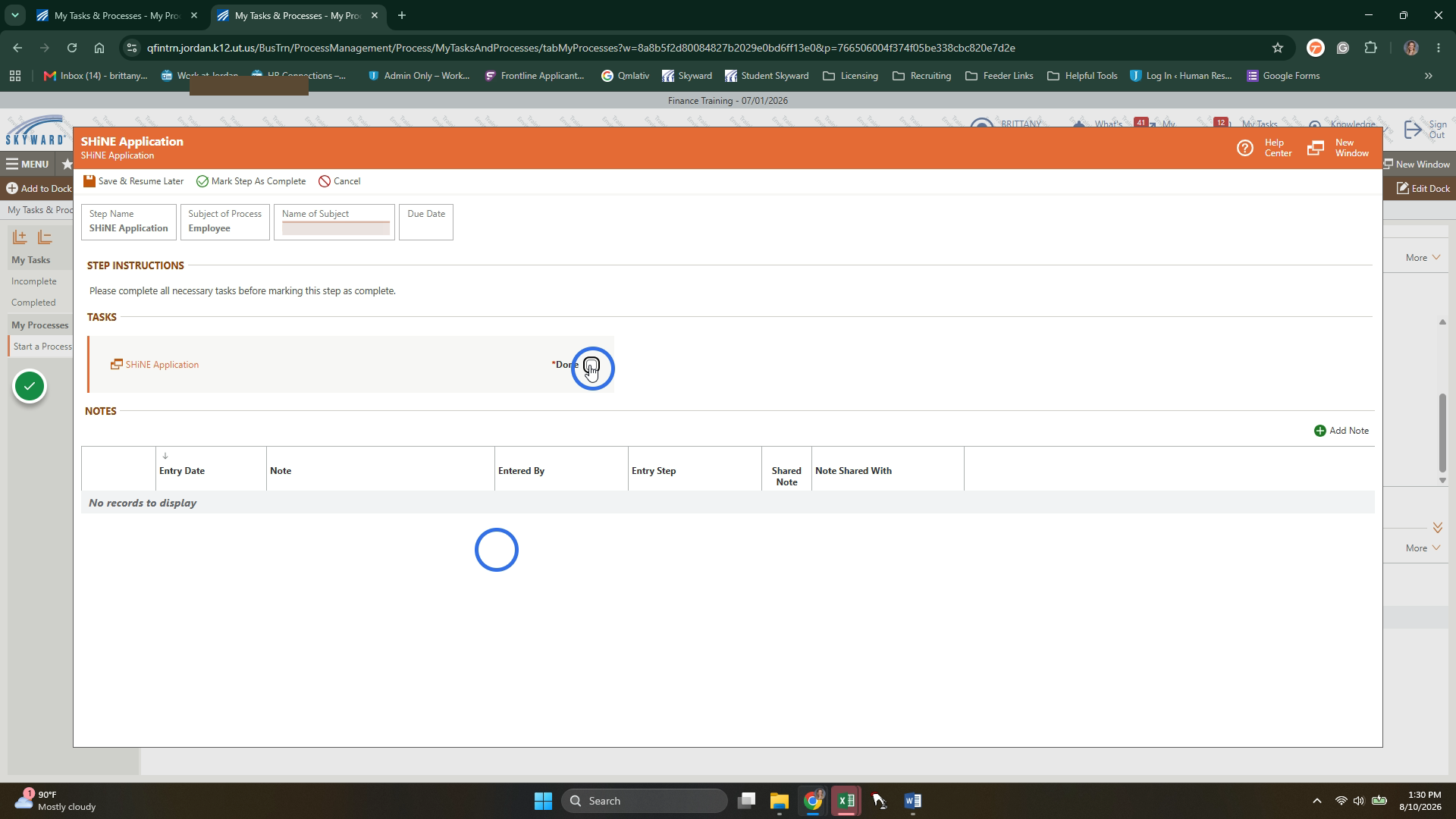Click the Entered By column header

click(x=561, y=470)
